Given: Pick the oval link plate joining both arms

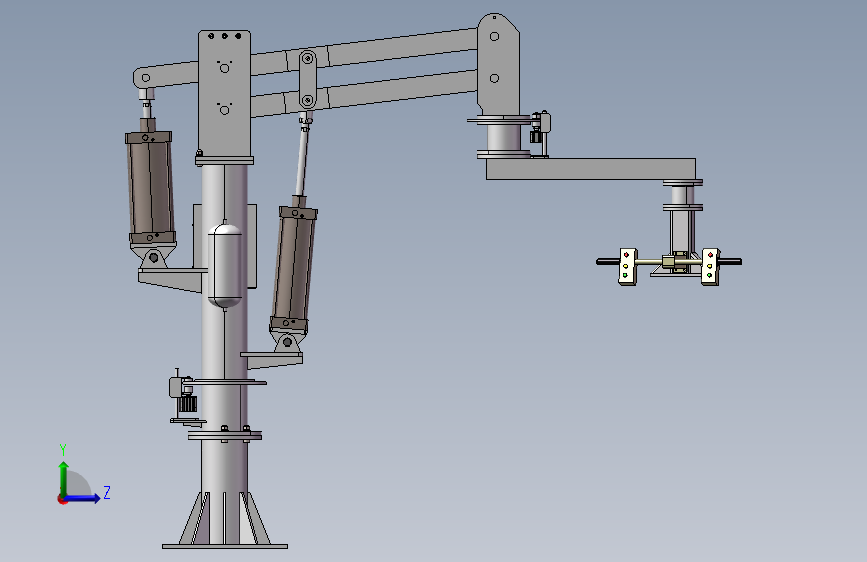Looking at the screenshot, I should pyautogui.click(x=307, y=80).
